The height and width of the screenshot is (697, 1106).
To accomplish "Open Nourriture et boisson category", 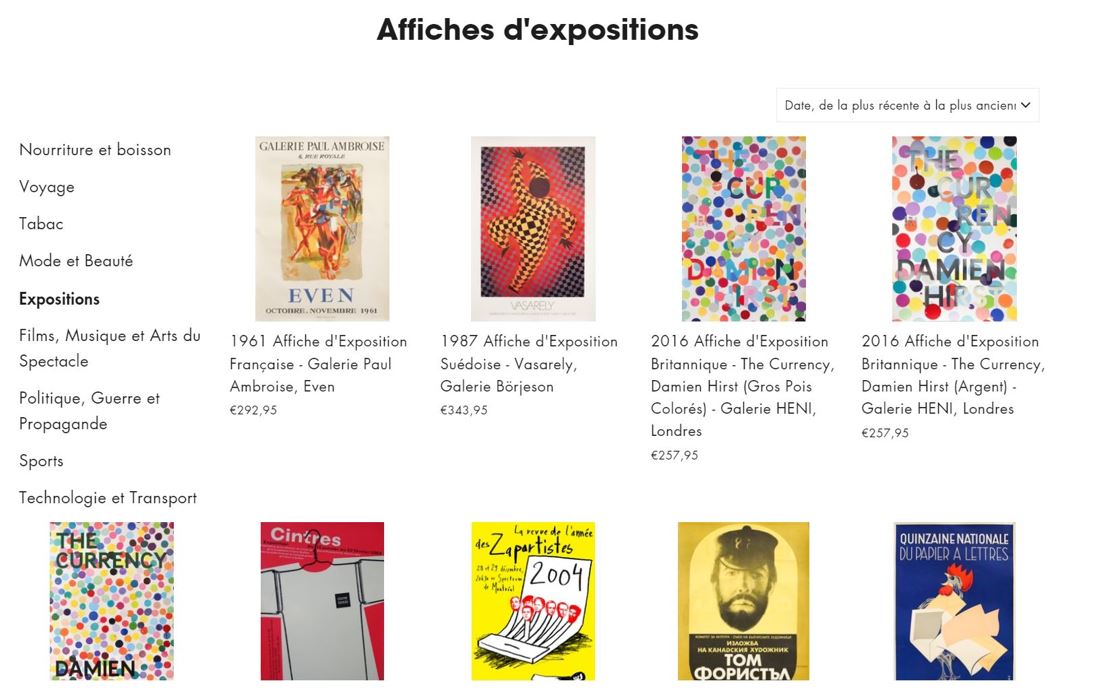I will click(95, 150).
